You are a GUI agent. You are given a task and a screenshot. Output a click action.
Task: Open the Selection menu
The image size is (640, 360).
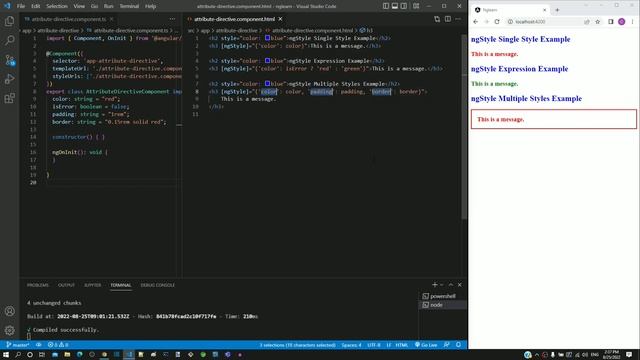[57, 6]
